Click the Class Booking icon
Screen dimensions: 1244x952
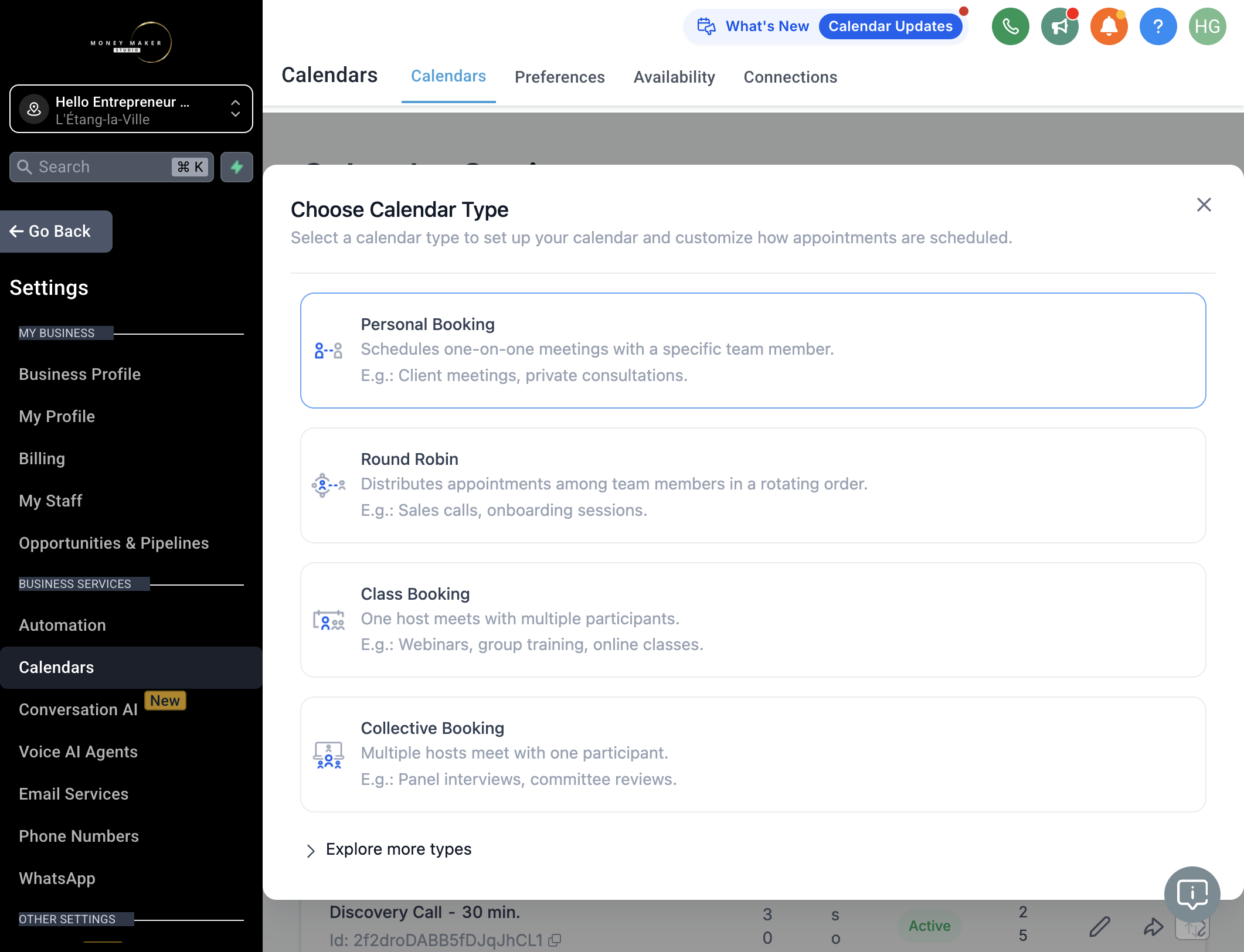(328, 620)
